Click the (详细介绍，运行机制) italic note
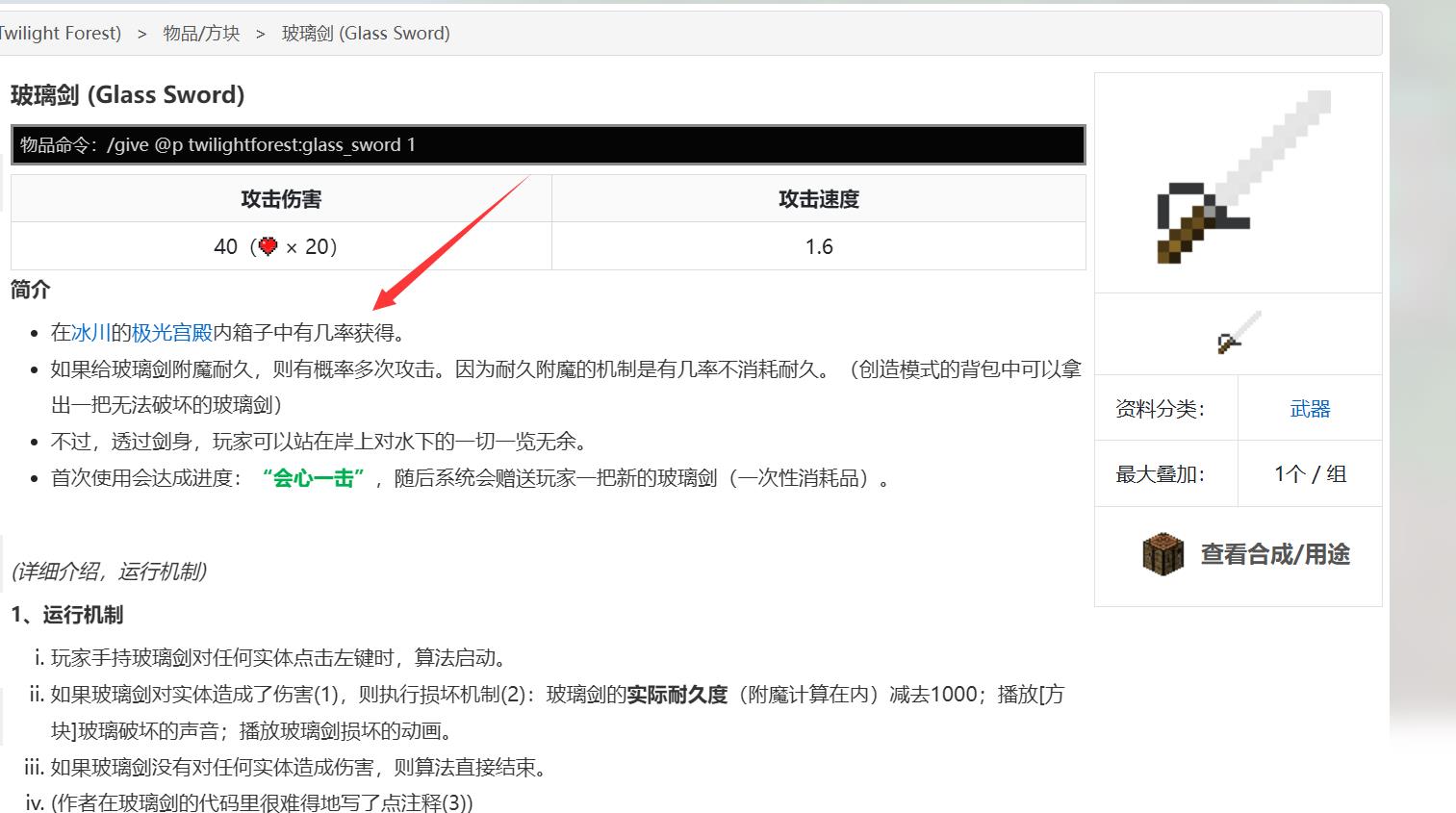 coord(109,572)
